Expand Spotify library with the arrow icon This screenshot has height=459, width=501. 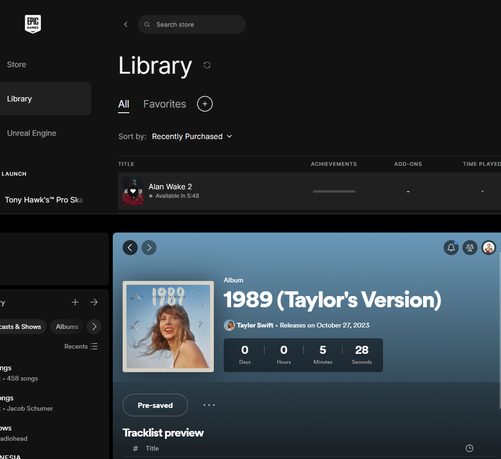click(94, 302)
